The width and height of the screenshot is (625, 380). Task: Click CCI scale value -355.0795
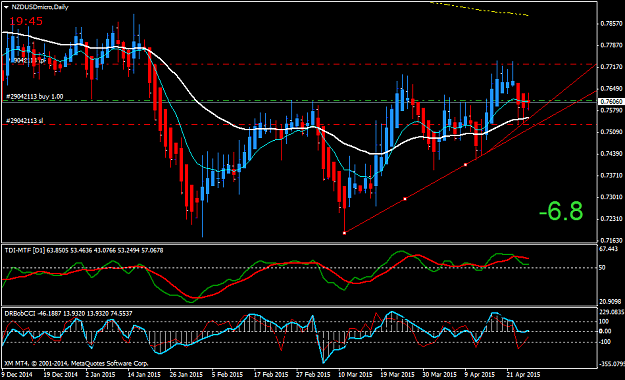click(x=612, y=364)
